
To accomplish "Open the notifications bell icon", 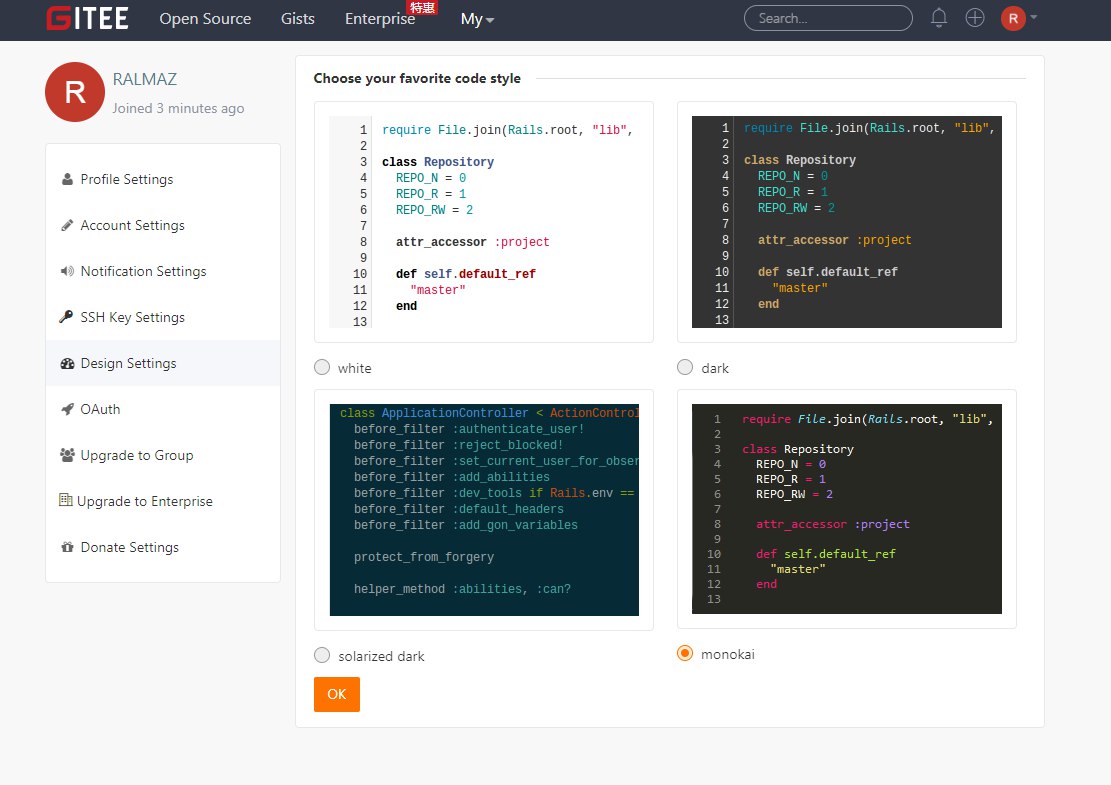I will coord(939,18).
